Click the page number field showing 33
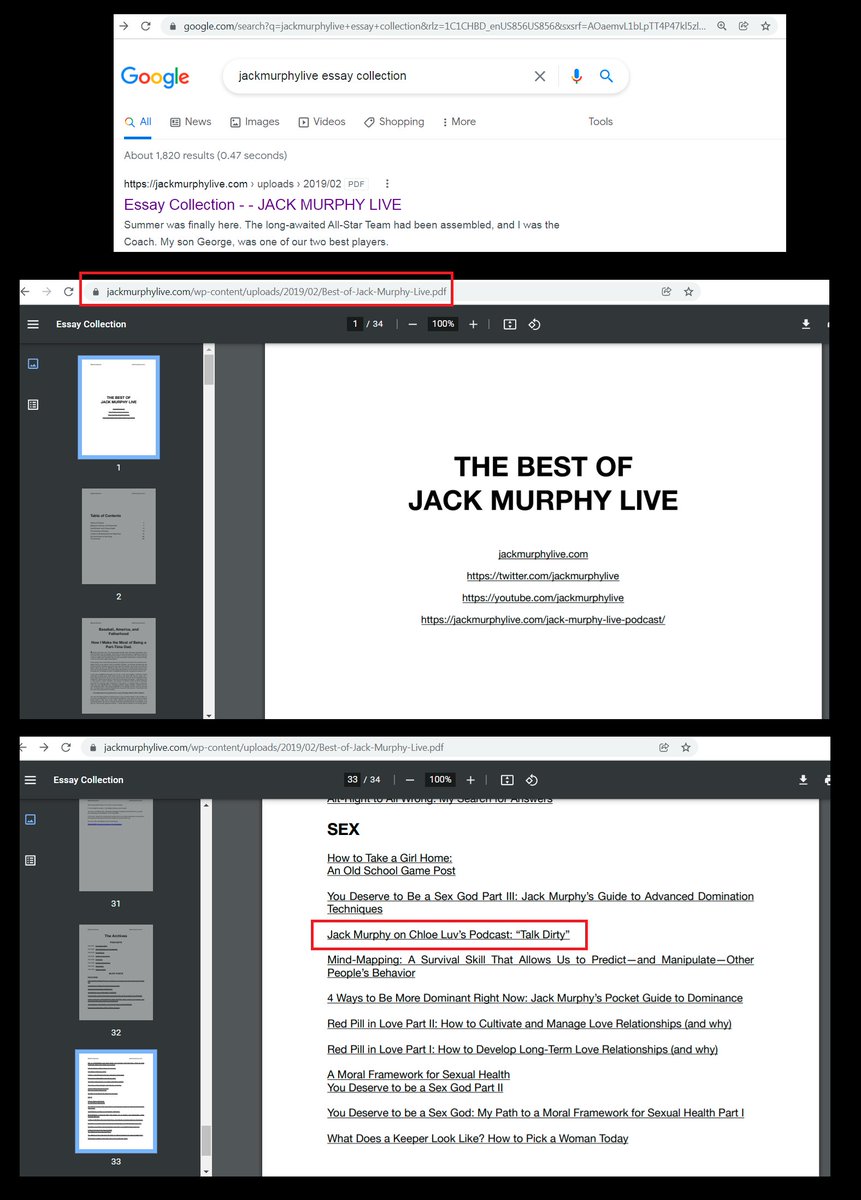Image resolution: width=861 pixels, height=1200 pixels. point(352,780)
